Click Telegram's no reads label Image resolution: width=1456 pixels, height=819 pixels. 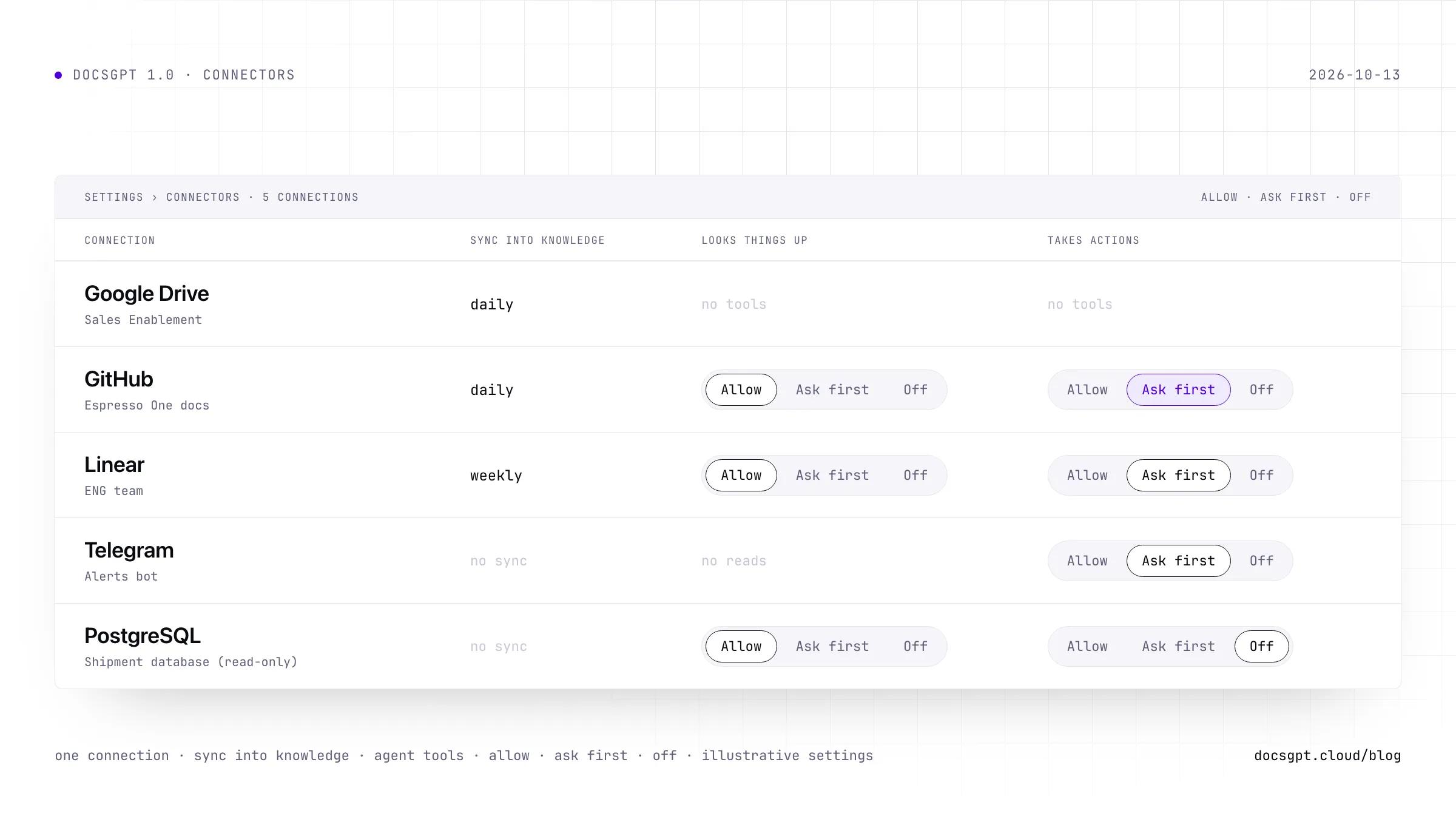[x=733, y=561]
